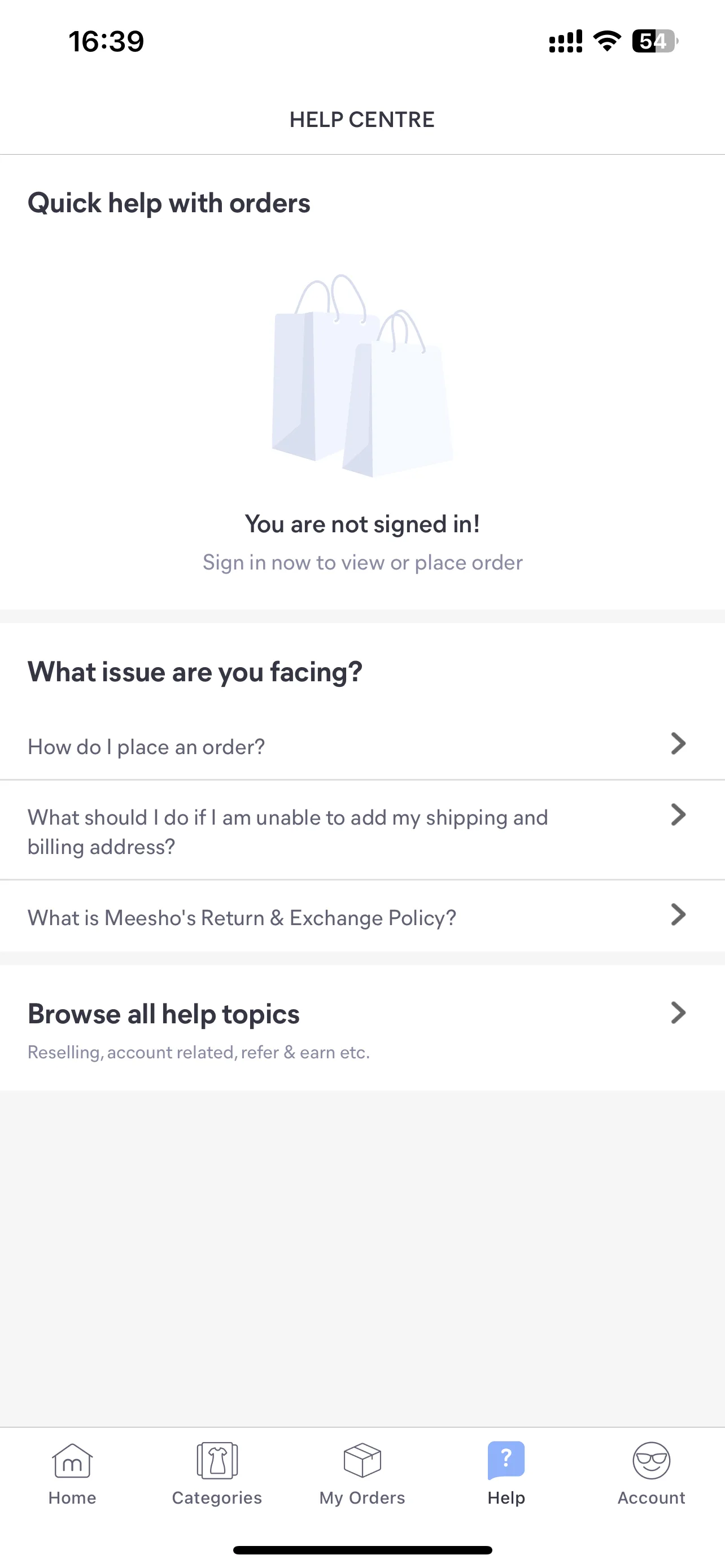Switch to the My Orders tab label
Screen dimensions: 725x1568
tap(362, 1498)
